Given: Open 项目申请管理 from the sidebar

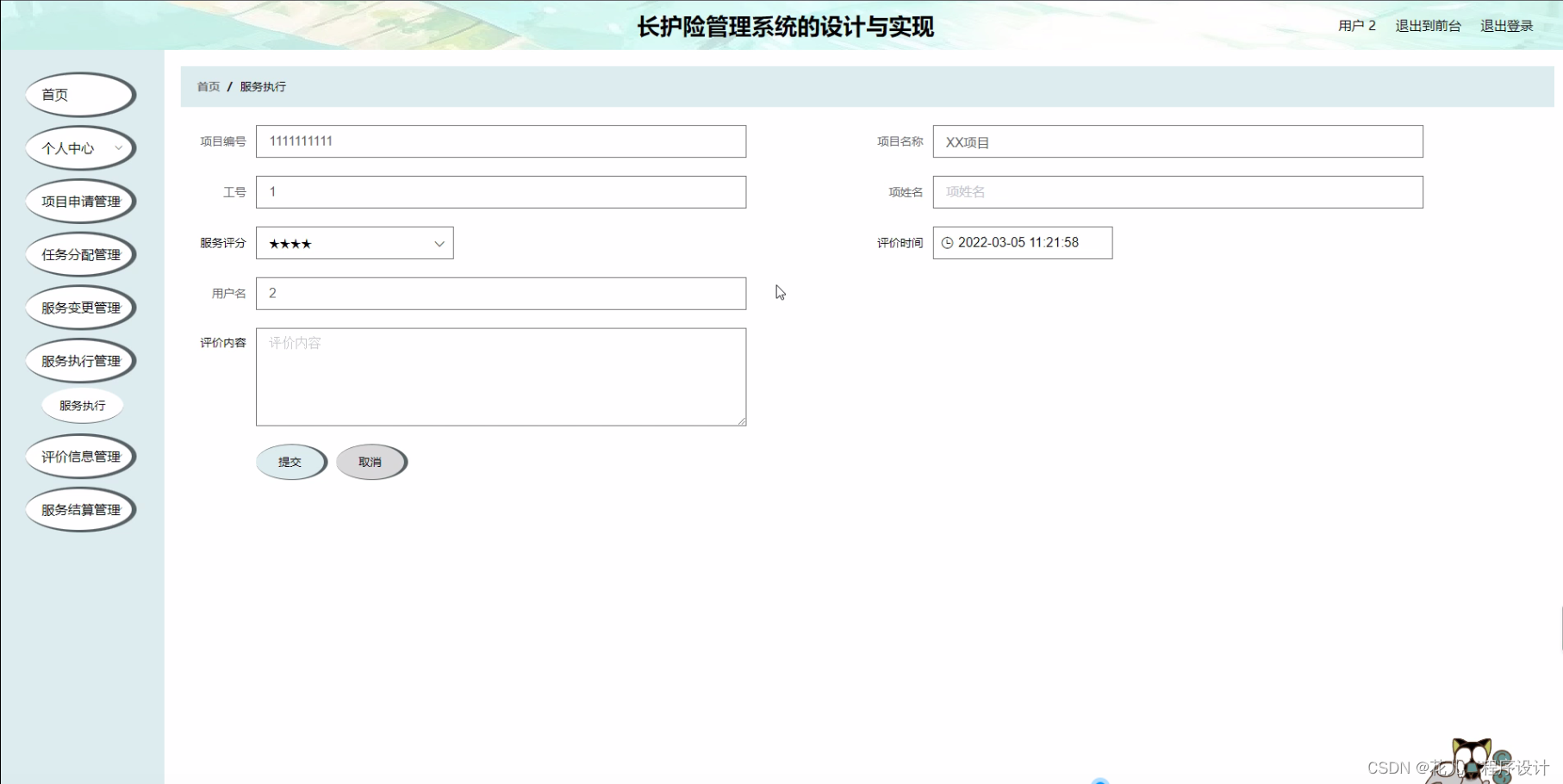Looking at the screenshot, I should (x=80, y=201).
